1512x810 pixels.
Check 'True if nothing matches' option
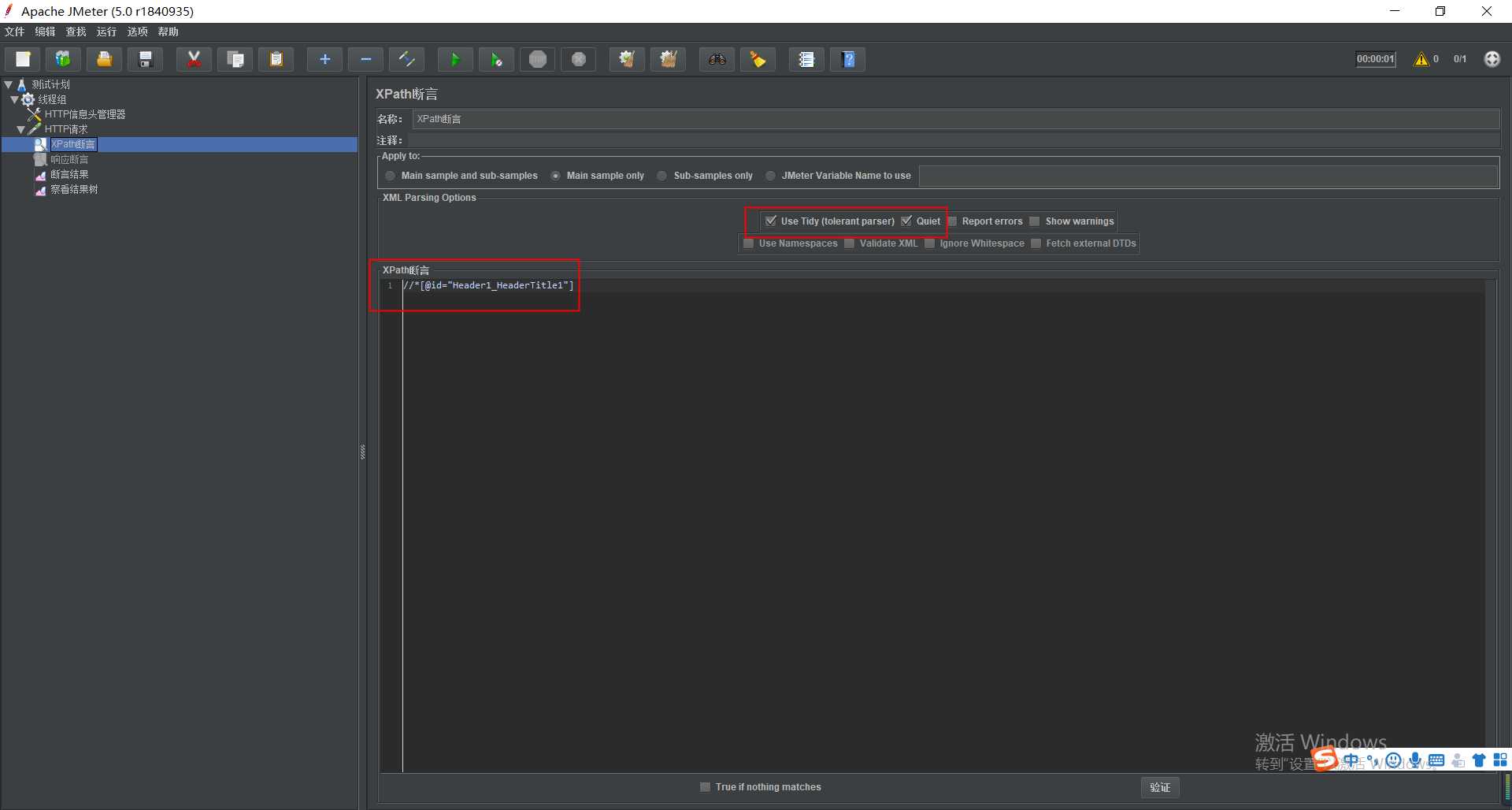[761, 787]
